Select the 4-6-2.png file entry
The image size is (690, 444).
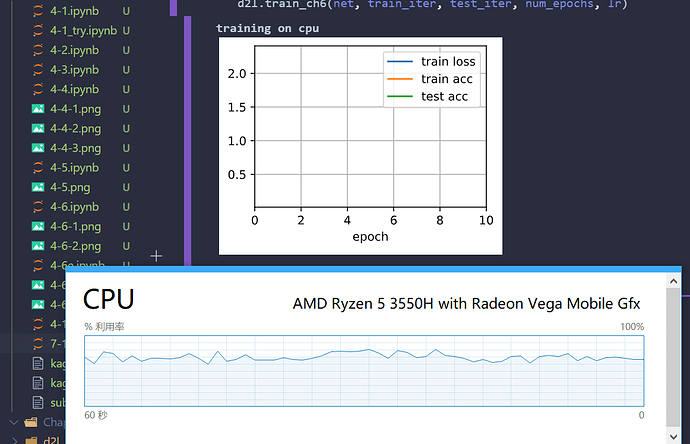tap(75, 246)
